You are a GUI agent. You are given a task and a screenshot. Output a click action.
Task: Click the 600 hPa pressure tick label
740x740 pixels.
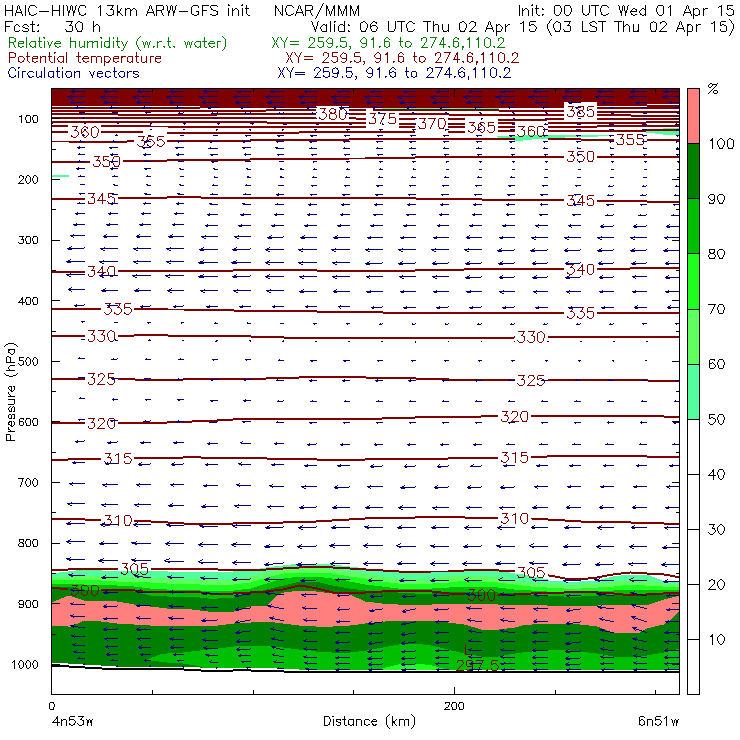[28, 422]
